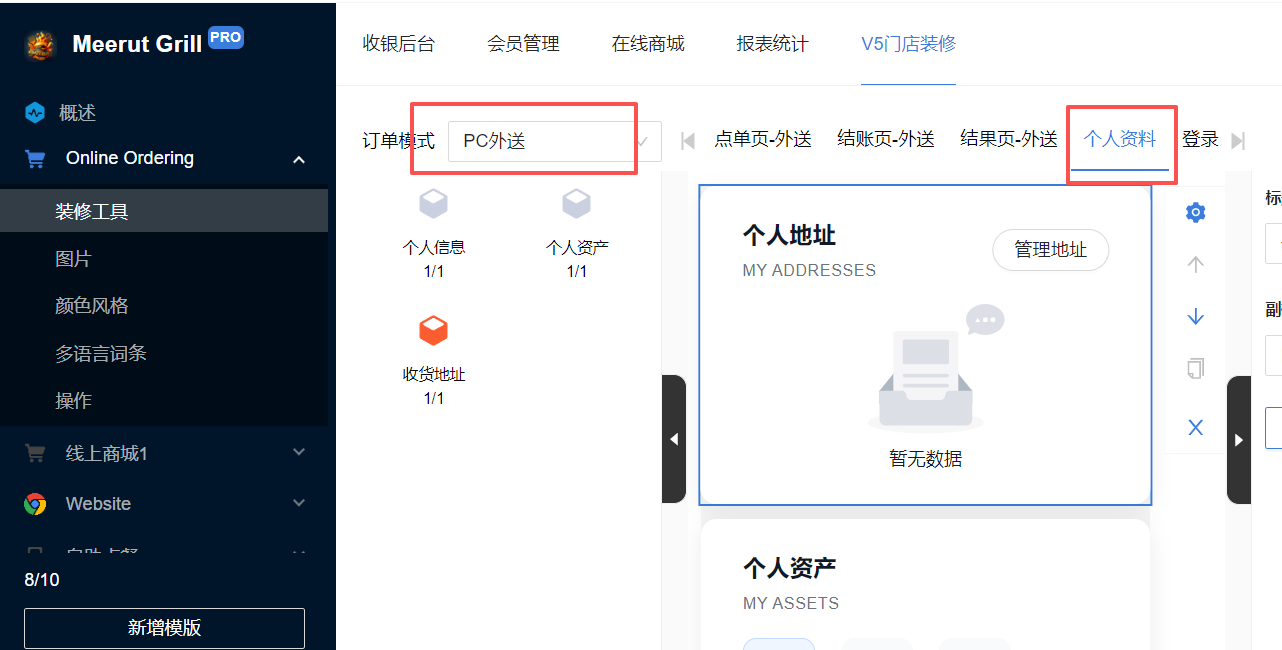Expand the 线上商城1 sidebar section
Image resolution: width=1282 pixels, height=650 pixels.
(x=298, y=453)
